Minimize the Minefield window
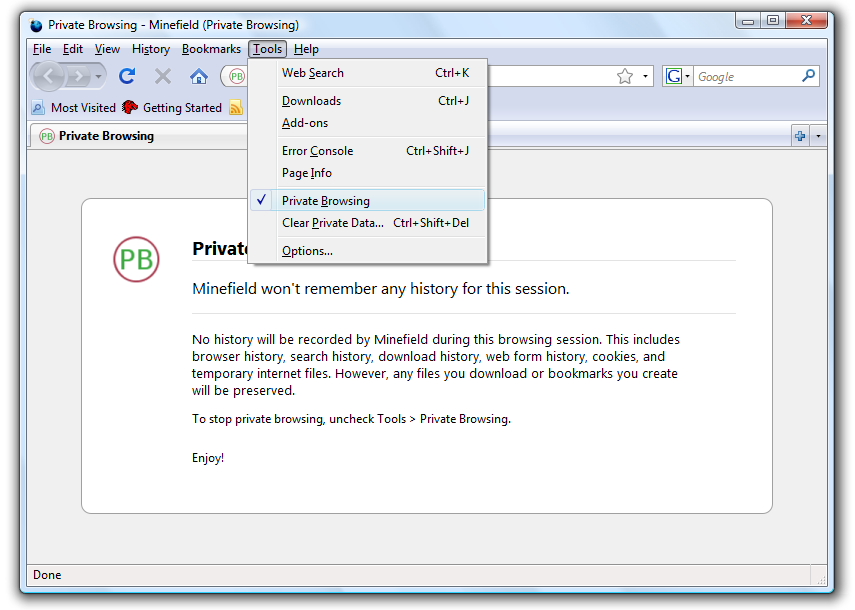Viewport: 855px width, 610px height. pos(748,21)
